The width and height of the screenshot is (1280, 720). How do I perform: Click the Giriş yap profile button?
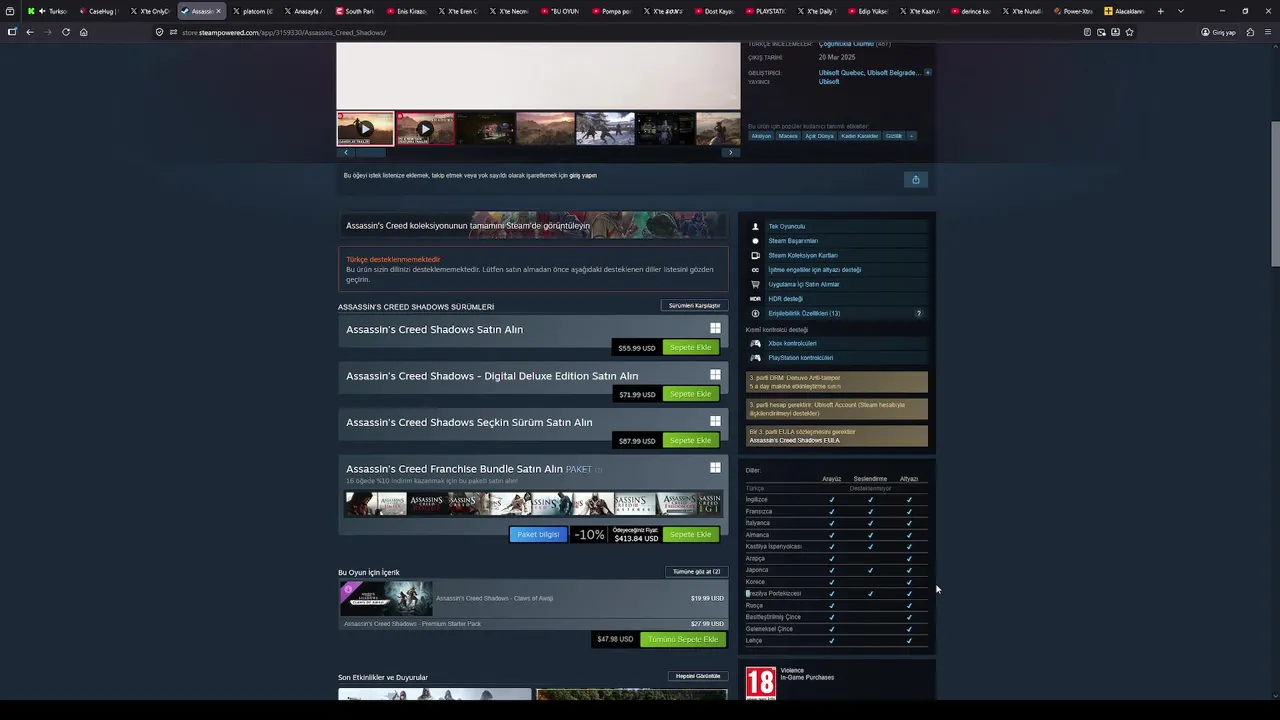coord(1219,32)
